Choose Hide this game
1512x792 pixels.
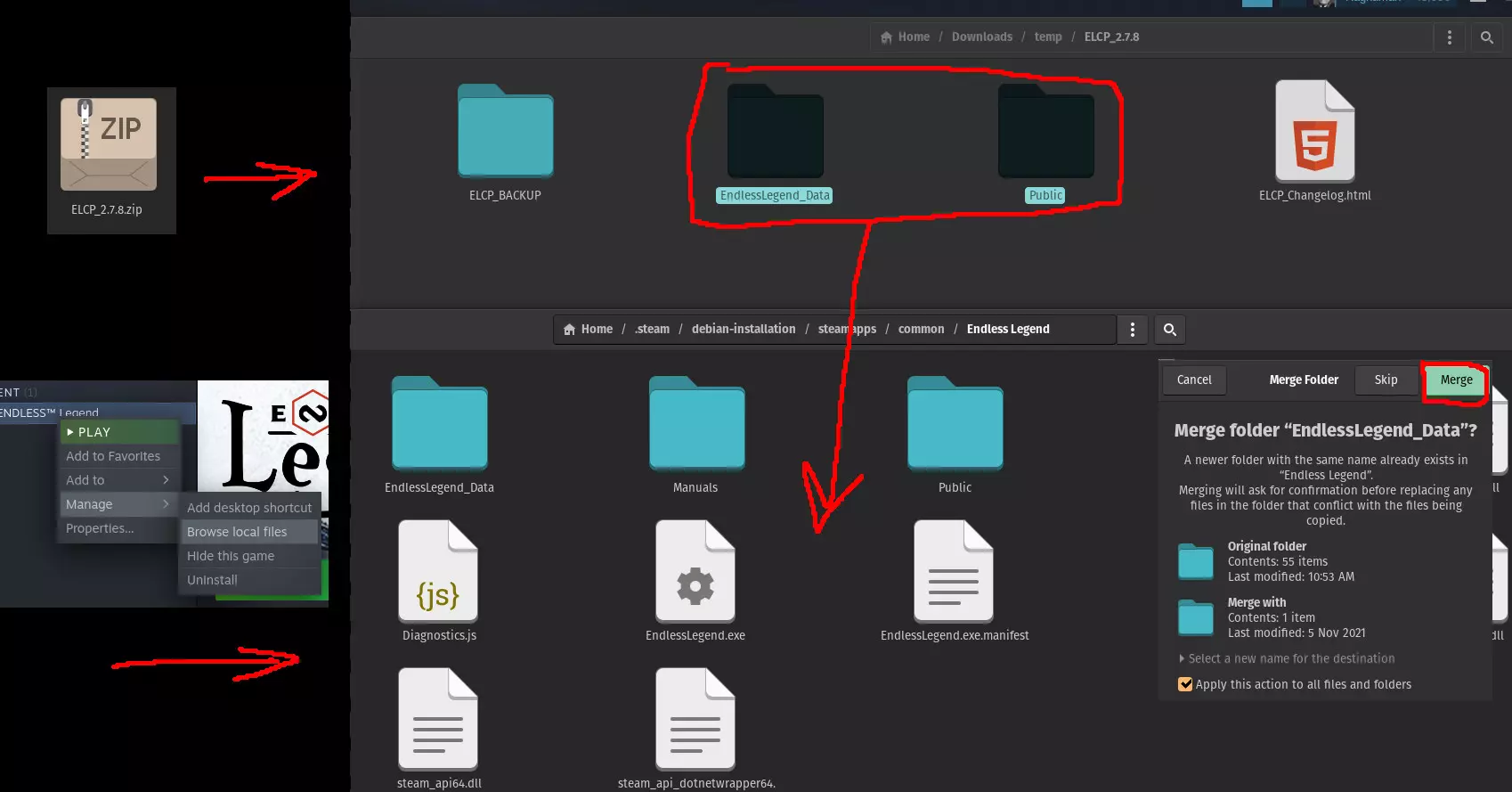[x=250, y=556]
